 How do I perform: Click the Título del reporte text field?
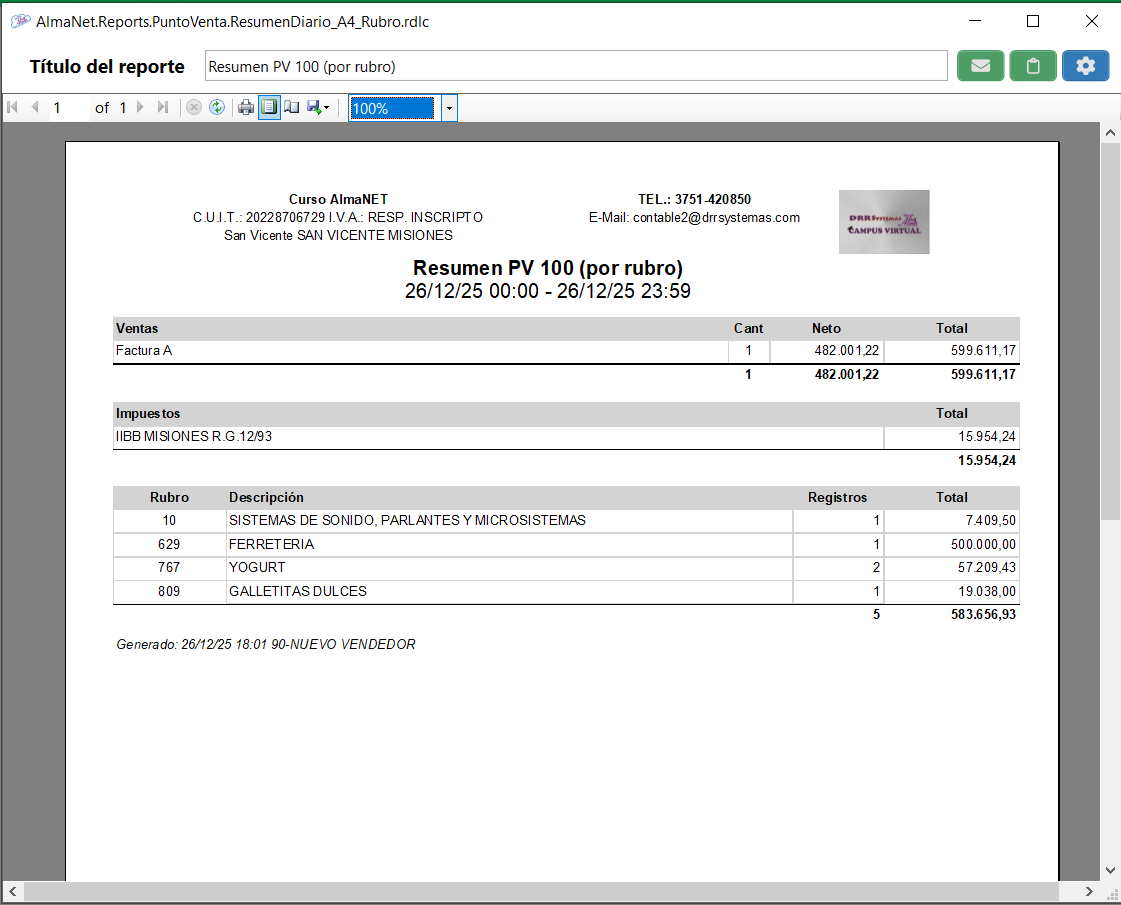click(x=575, y=67)
